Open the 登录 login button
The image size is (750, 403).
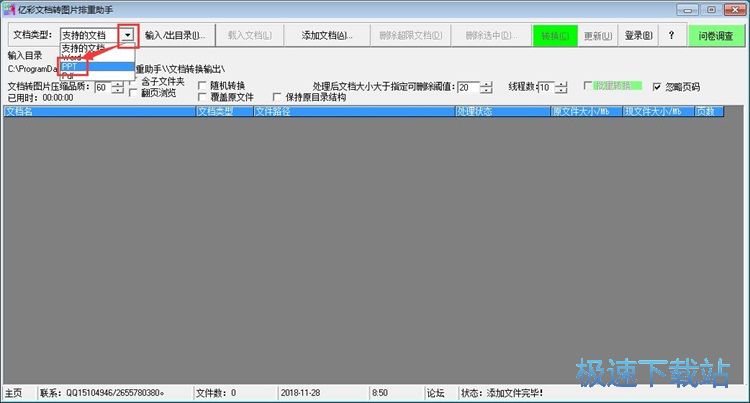(x=638, y=36)
